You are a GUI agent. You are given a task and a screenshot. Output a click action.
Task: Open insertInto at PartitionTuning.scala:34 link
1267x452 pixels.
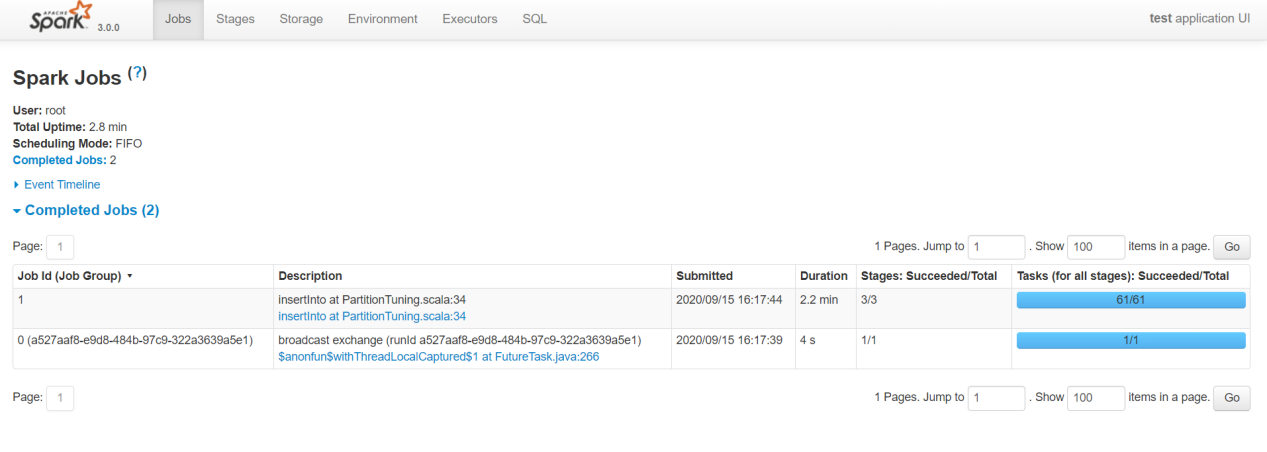372,316
